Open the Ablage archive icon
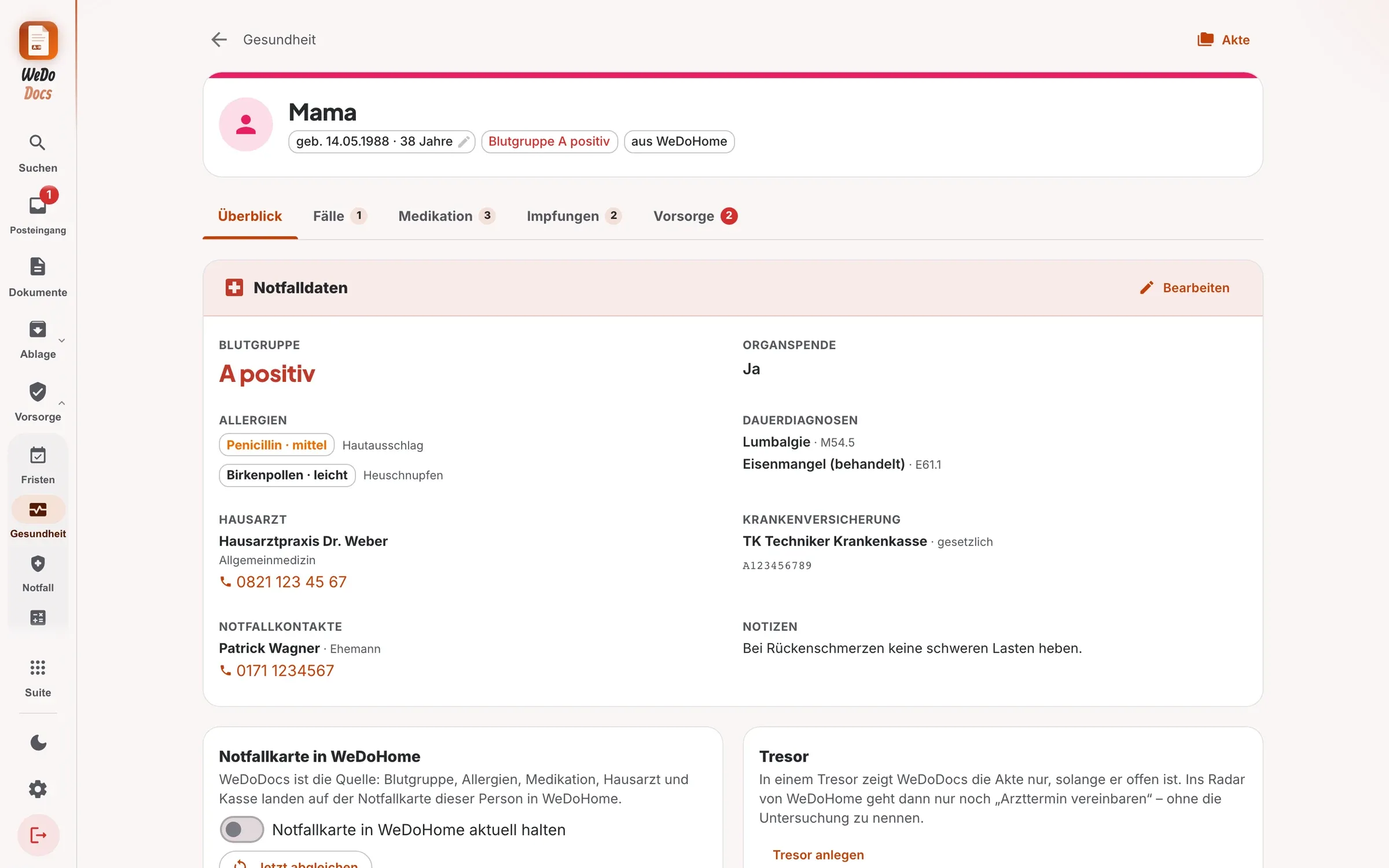The width and height of the screenshot is (1389, 868). [38, 329]
